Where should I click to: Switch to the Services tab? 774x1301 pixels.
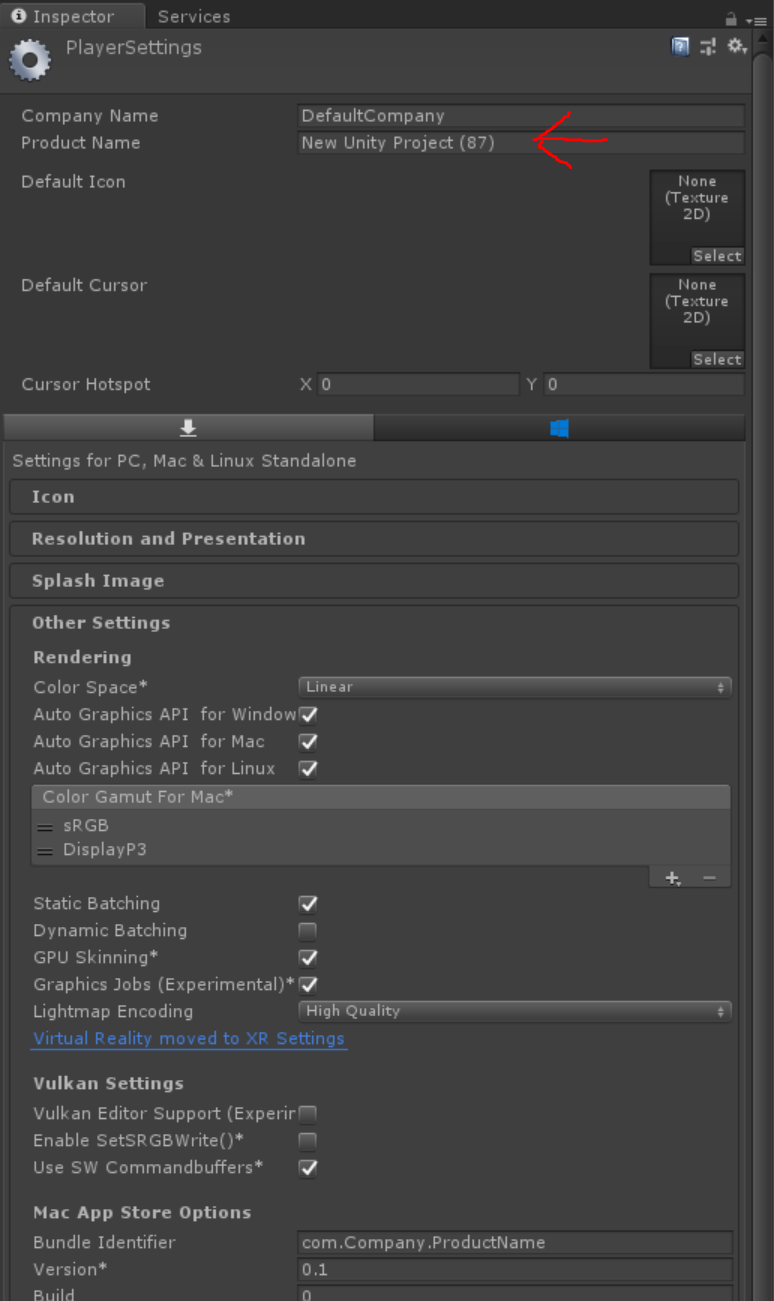(x=194, y=17)
